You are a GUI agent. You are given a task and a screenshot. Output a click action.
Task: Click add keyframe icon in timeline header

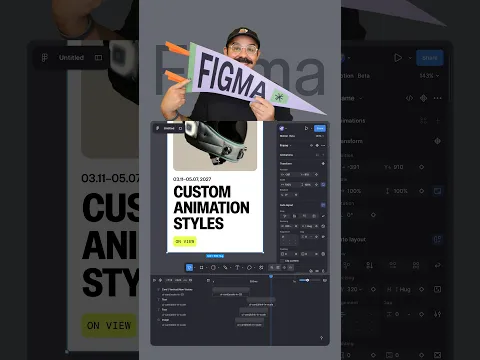[160, 280]
